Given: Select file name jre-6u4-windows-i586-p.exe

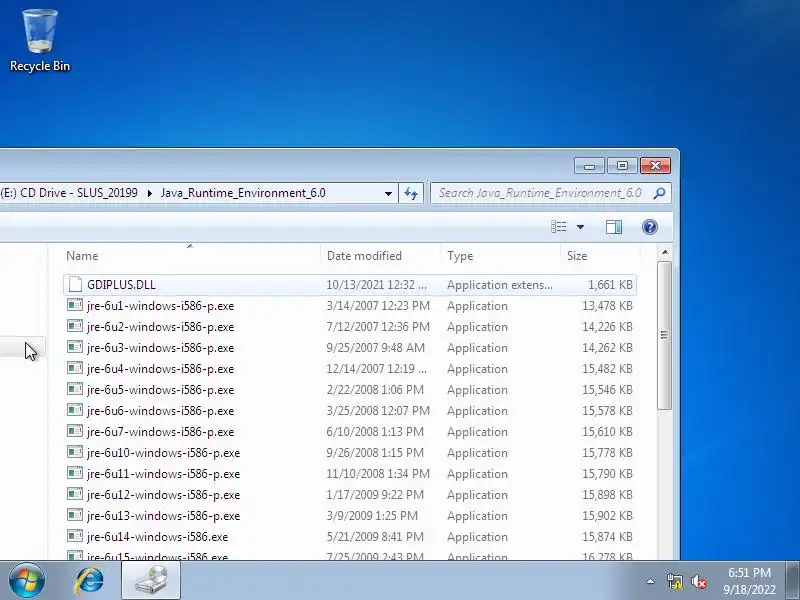Looking at the screenshot, I should [x=160, y=368].
